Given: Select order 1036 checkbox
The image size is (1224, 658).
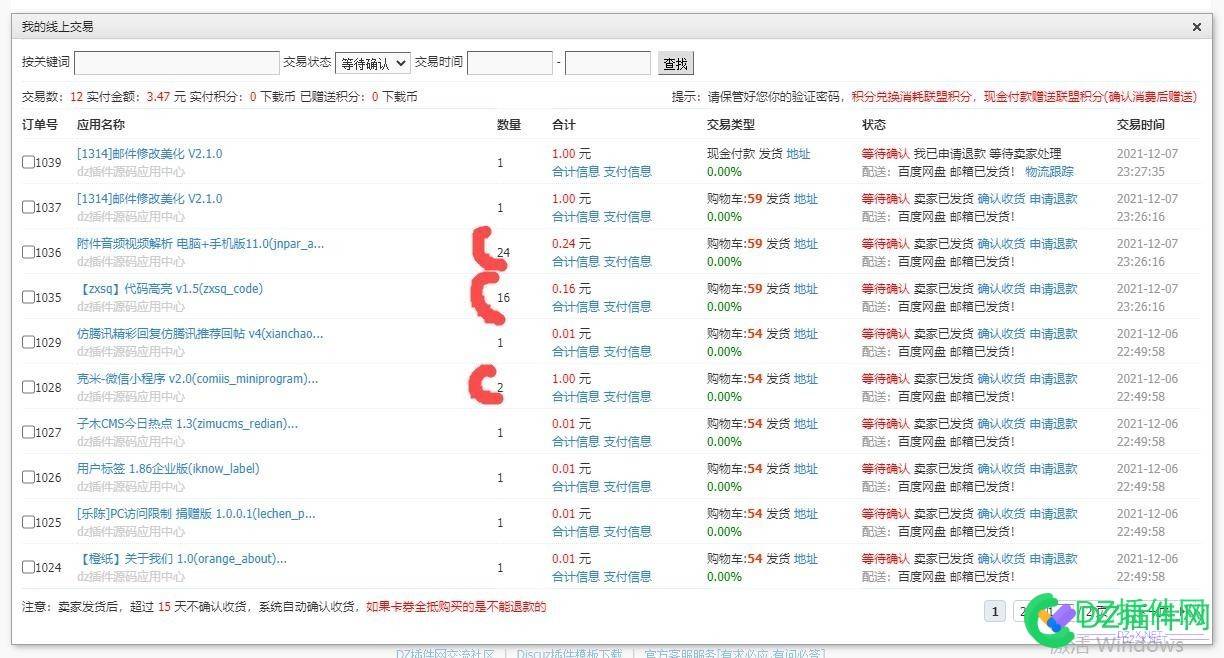Looking at the screenshot, I should 29,252.
